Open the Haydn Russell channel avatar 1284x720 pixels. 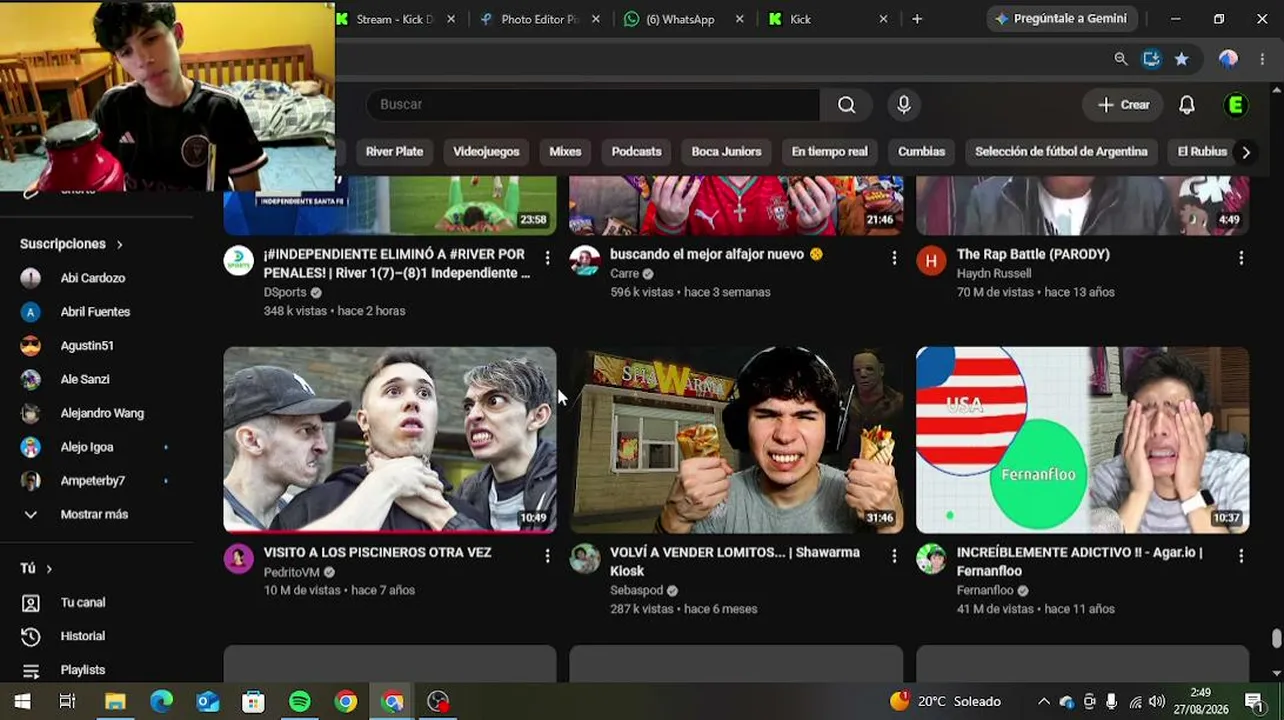931,261
